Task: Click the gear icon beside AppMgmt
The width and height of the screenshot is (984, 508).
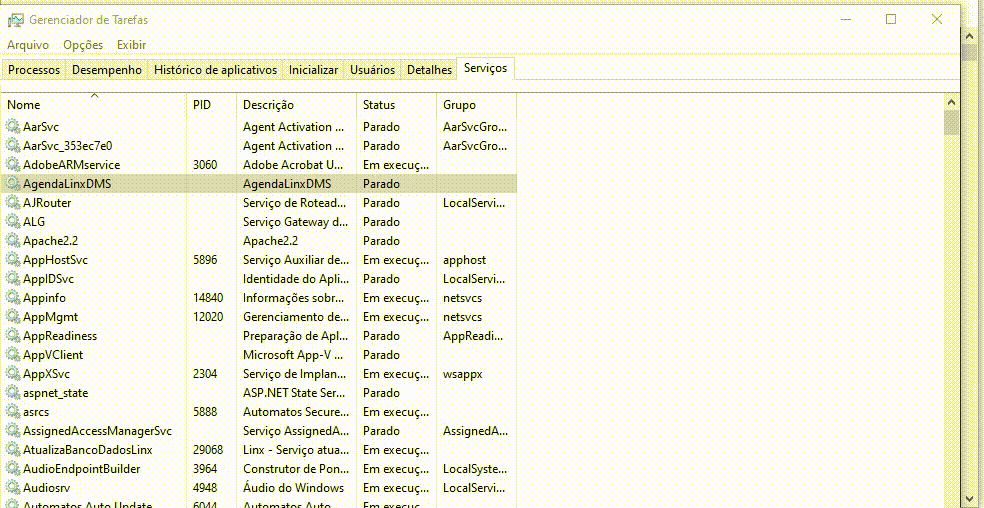Action: pyautogui.click(x=13, y=317)
